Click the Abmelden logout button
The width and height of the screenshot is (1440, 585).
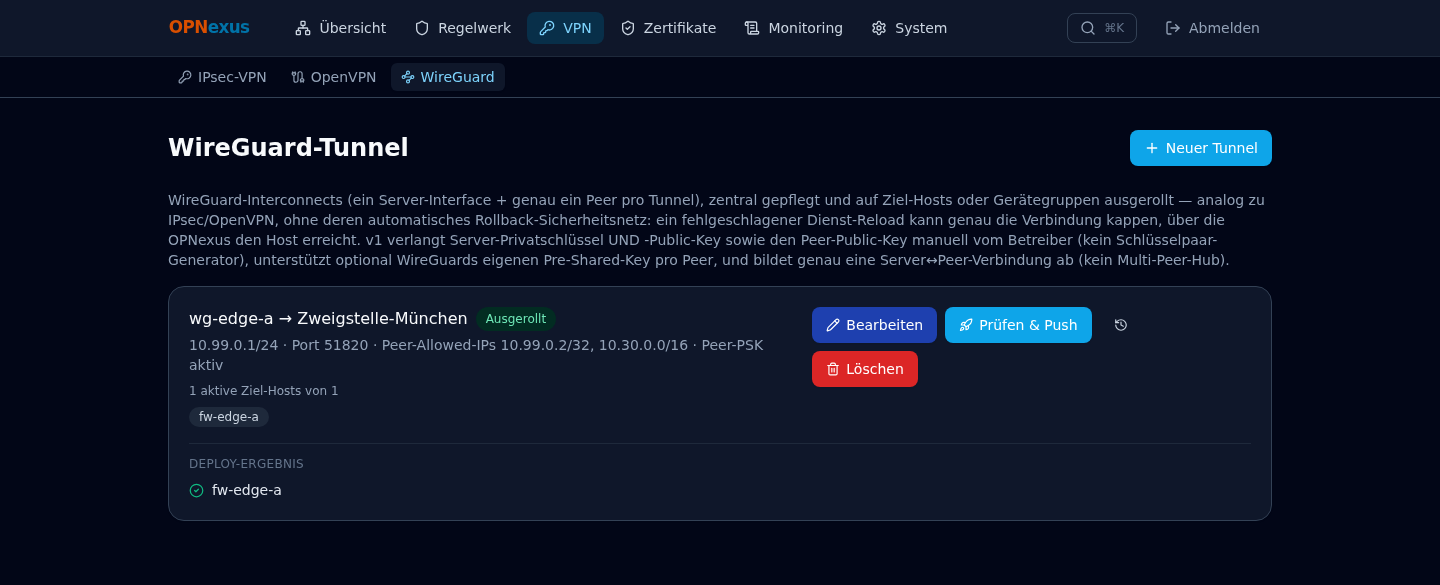(x=1212, y=28)
